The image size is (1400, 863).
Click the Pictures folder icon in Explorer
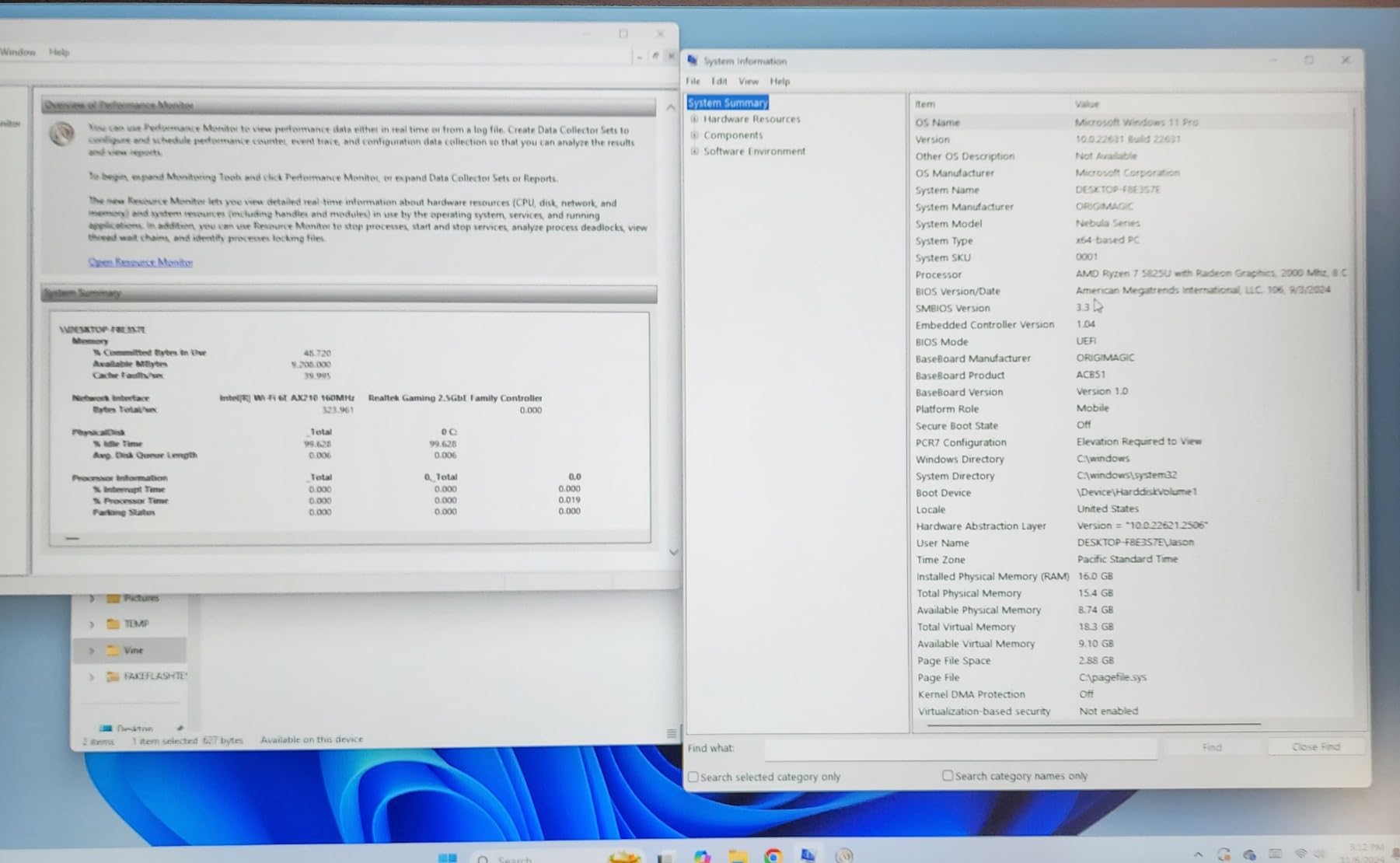click(113, 598)
